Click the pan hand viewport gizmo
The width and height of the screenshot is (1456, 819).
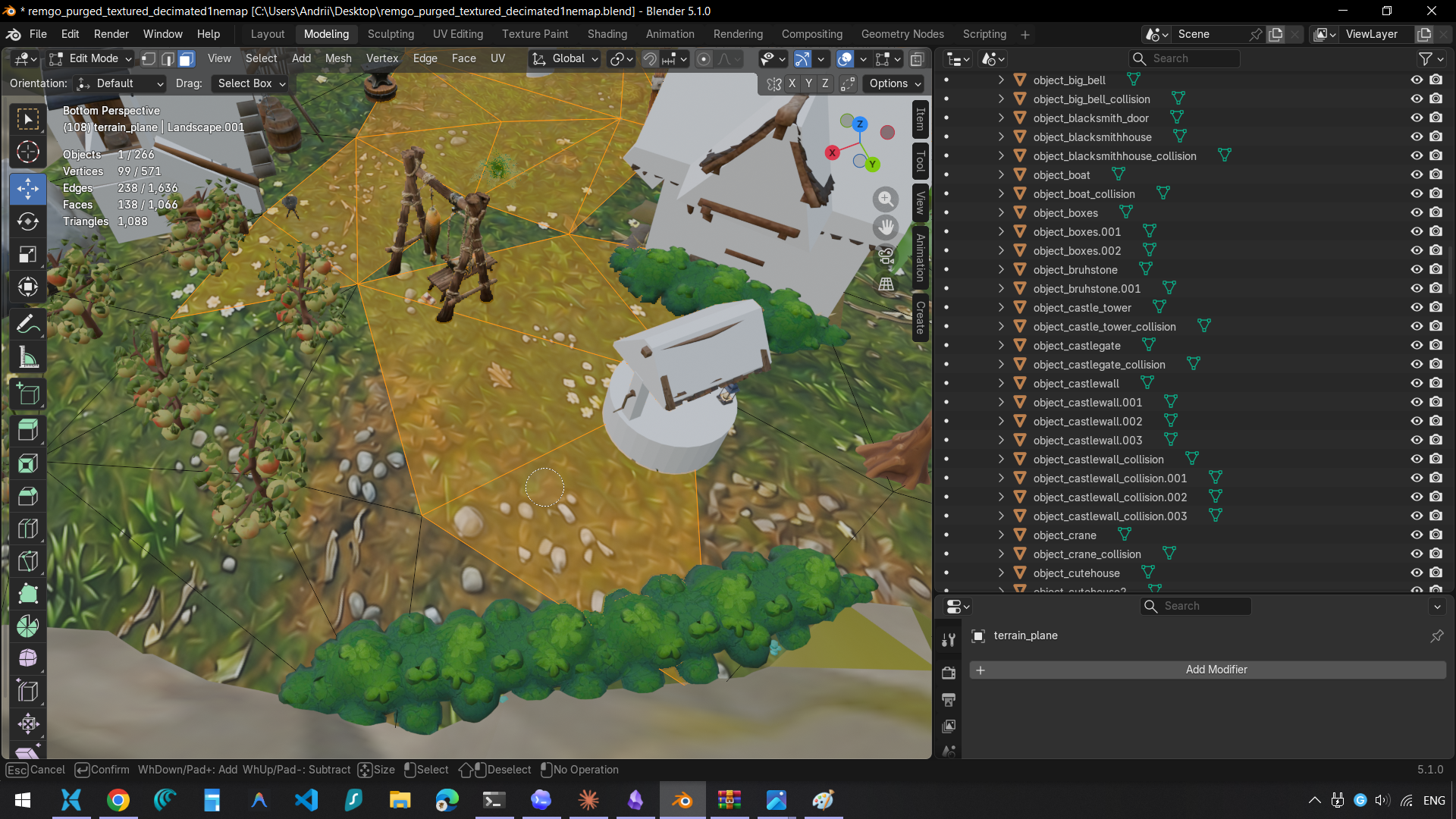(885, 227)
